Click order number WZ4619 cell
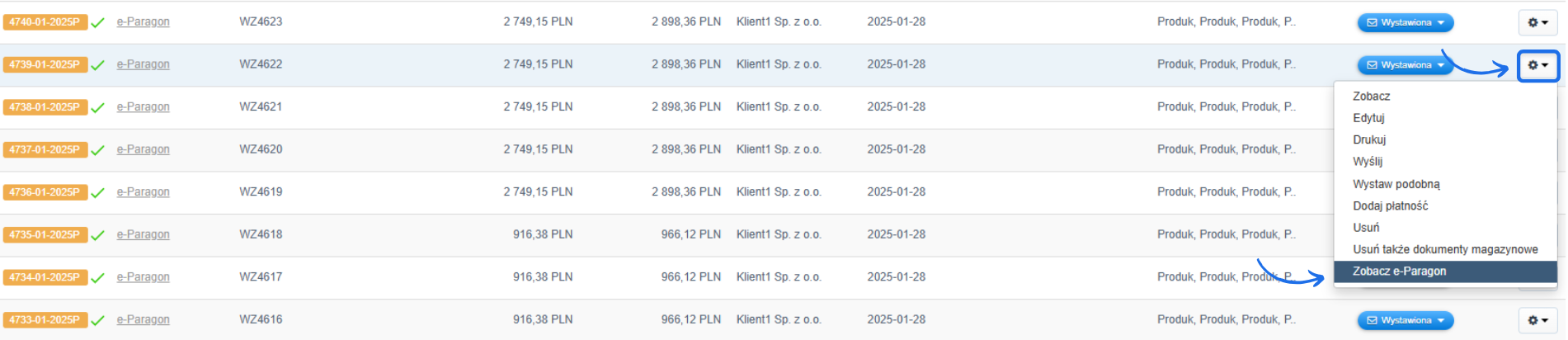 pos(261,192)
